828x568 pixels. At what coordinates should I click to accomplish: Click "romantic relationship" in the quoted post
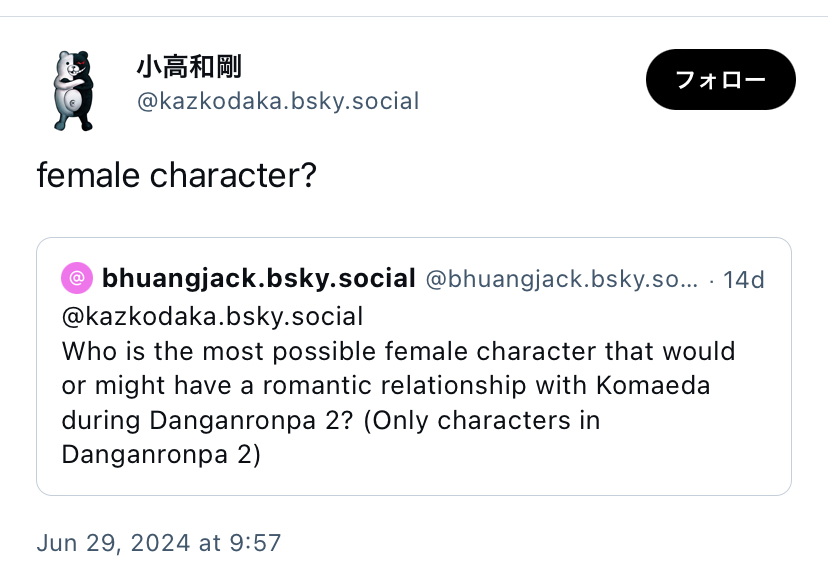(x=394, y=385)
